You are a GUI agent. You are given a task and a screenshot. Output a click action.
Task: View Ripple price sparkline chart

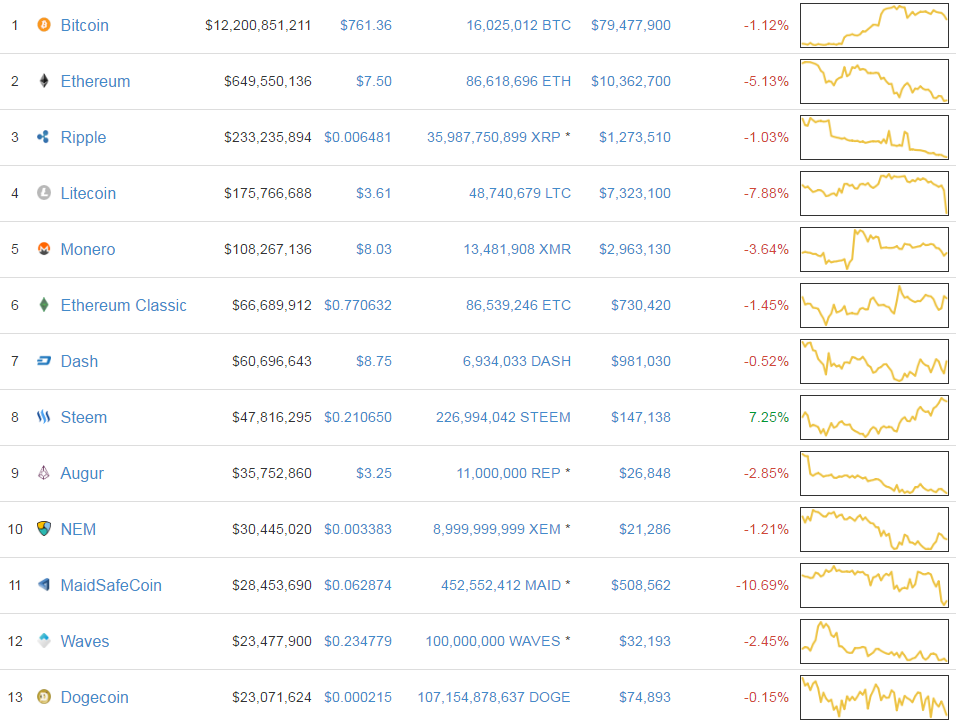point(874,138)
